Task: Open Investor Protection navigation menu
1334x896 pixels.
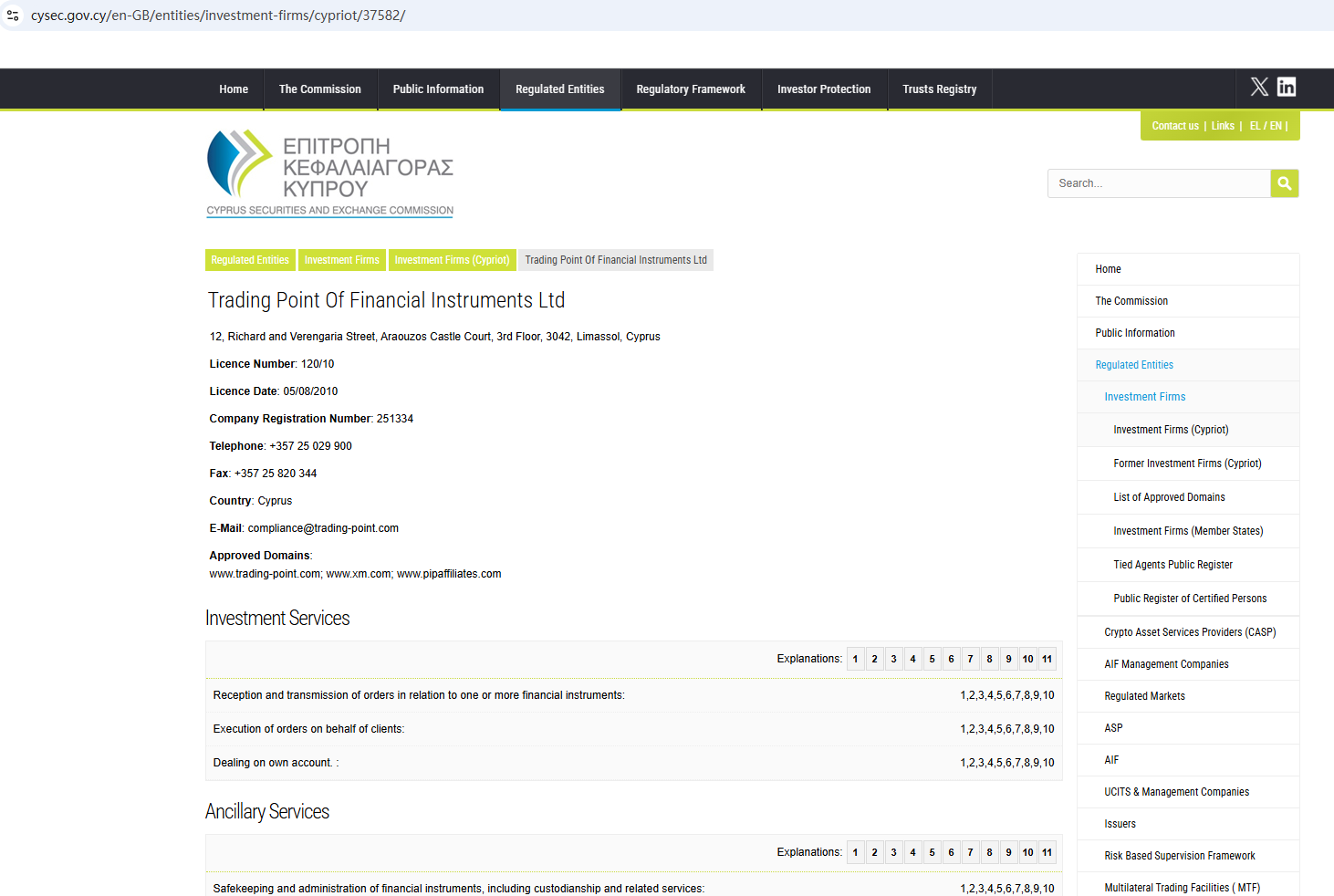Action: pyautogui.click(x=824, y=89)
